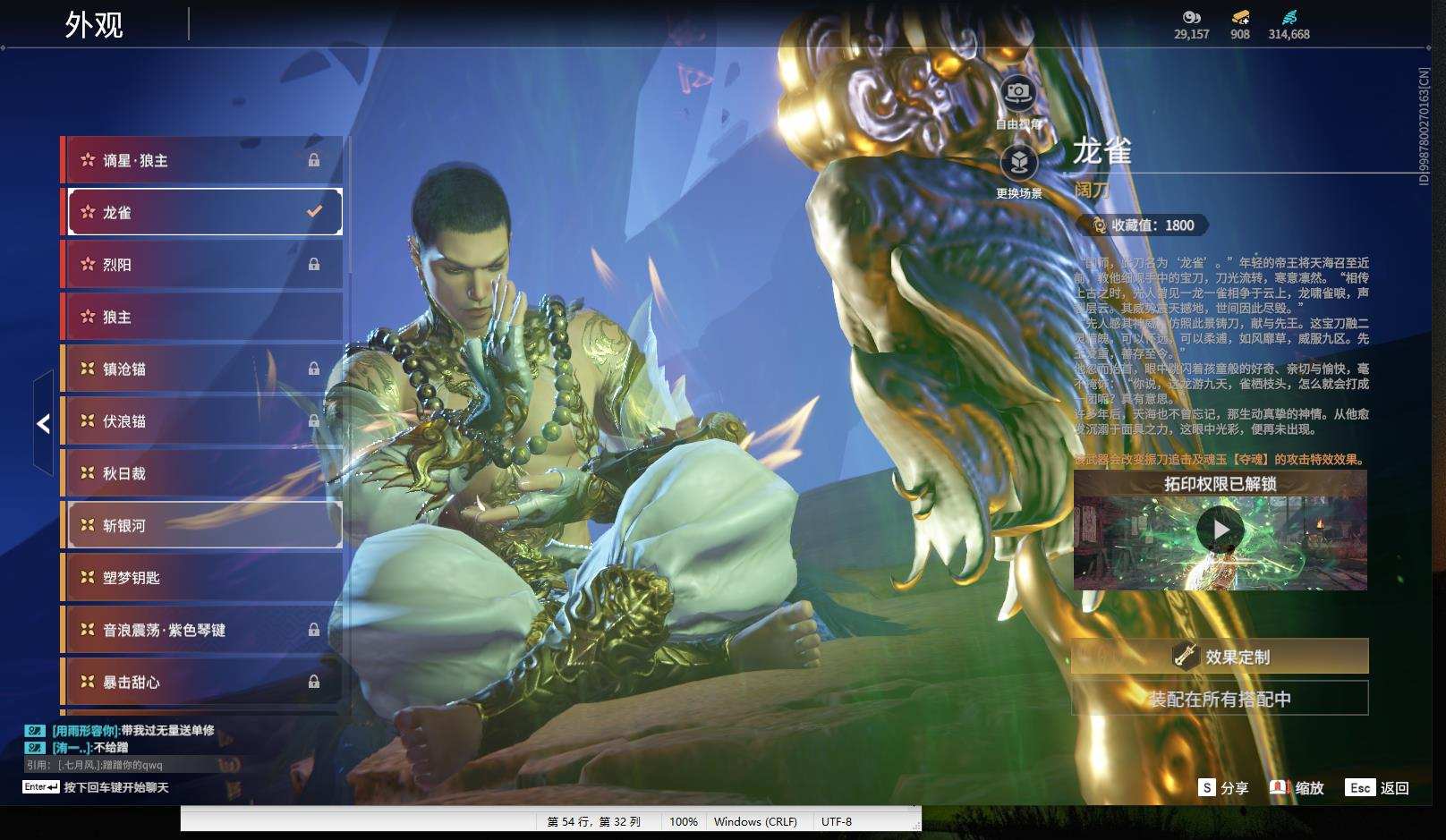Viewport: 1446px width, 840px height.
Task: Click the 按下回车键开始聊天 chat prompt
Action: coord(116,787)
